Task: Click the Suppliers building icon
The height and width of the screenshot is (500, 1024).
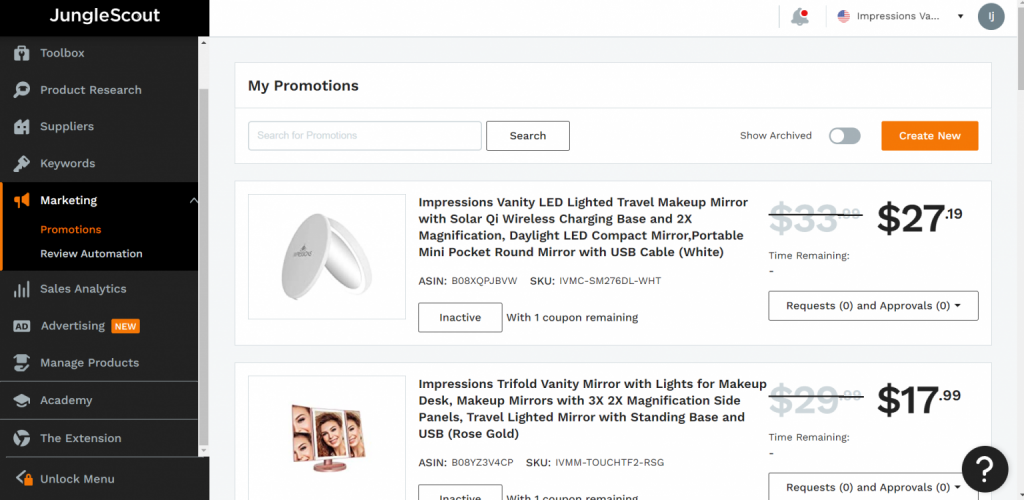Action: tap(21, 127)
